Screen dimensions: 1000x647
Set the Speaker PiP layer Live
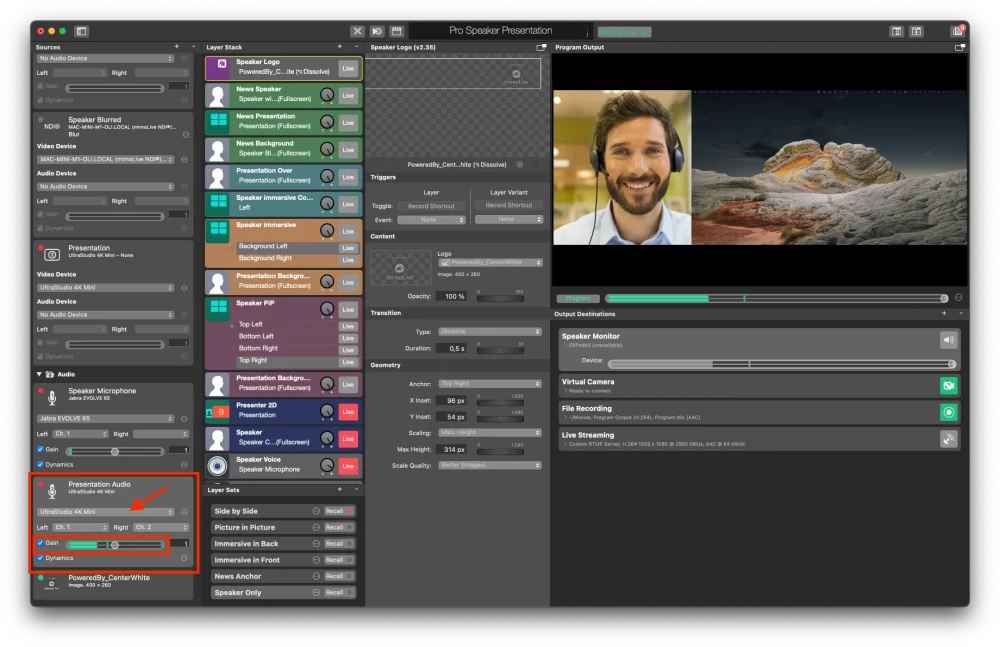point(348,309)
